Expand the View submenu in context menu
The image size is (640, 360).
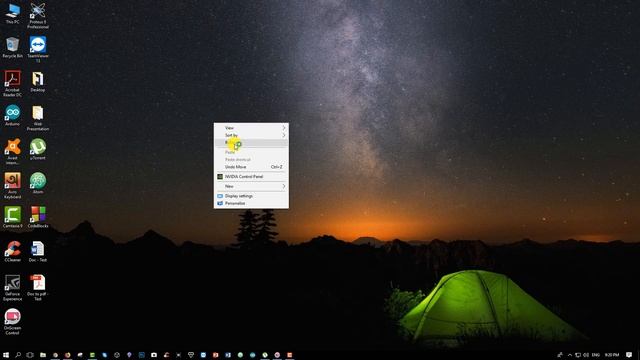(251, 128)
